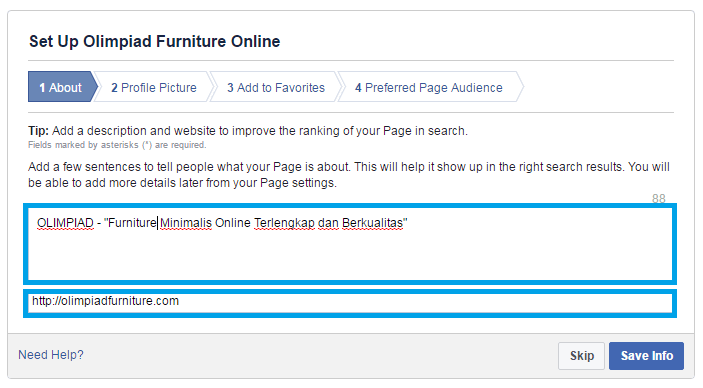
Task: Select the 1 About step tab
Action: (63, 87)
